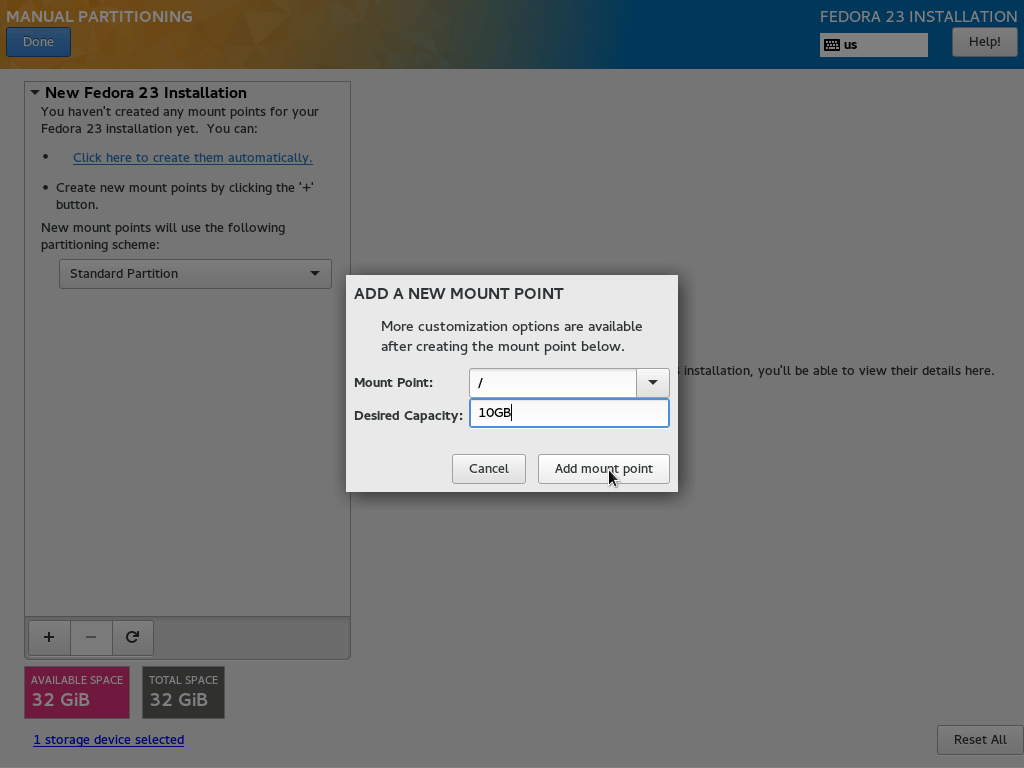Image resolution: width=1024 pixels, height=768 pixels.
Task: Open the Mount Point dropdown arrow
Action: coord(652,383)
